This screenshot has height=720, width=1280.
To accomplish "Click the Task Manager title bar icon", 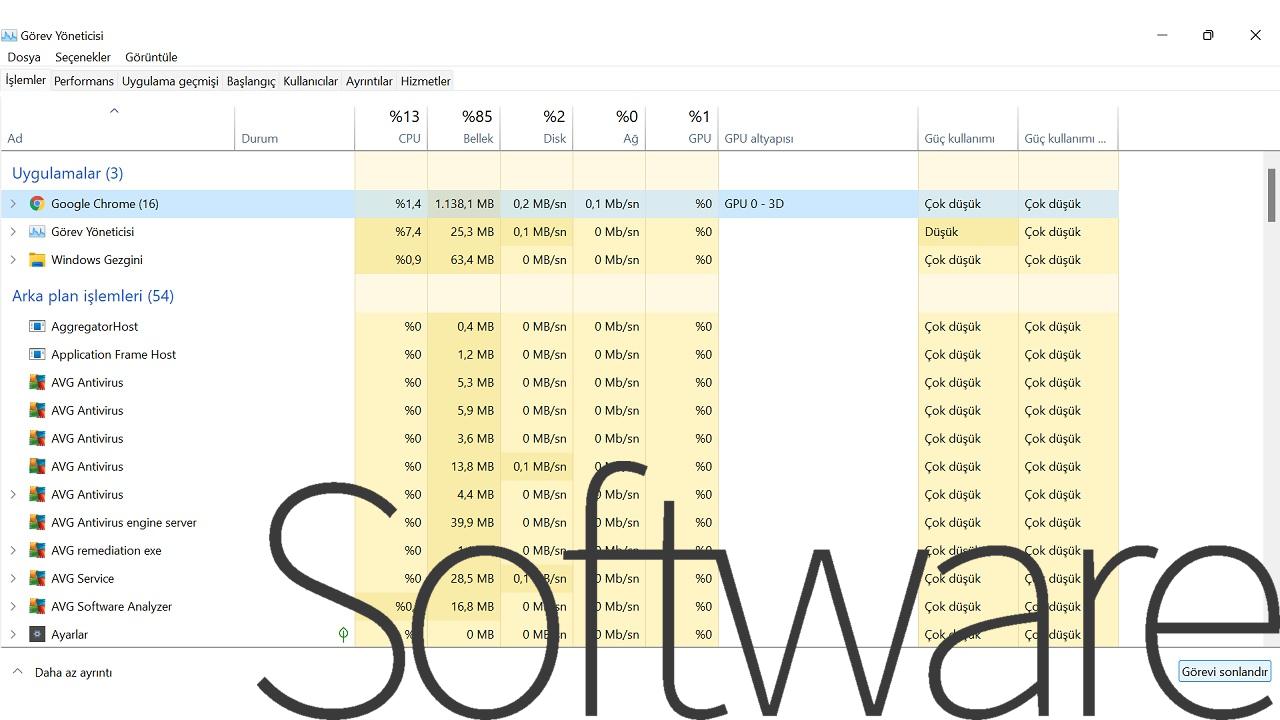I will tap(9, 35).
